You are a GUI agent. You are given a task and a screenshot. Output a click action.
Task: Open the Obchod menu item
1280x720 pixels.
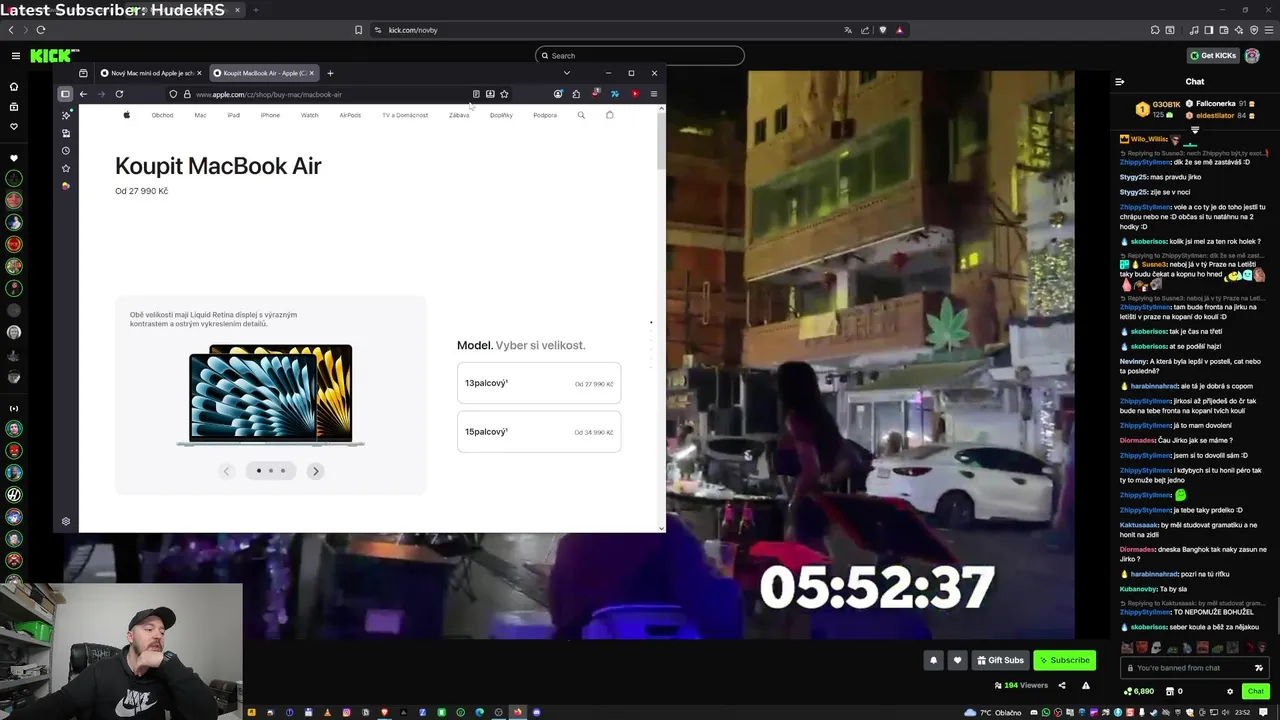coord(162,115)
